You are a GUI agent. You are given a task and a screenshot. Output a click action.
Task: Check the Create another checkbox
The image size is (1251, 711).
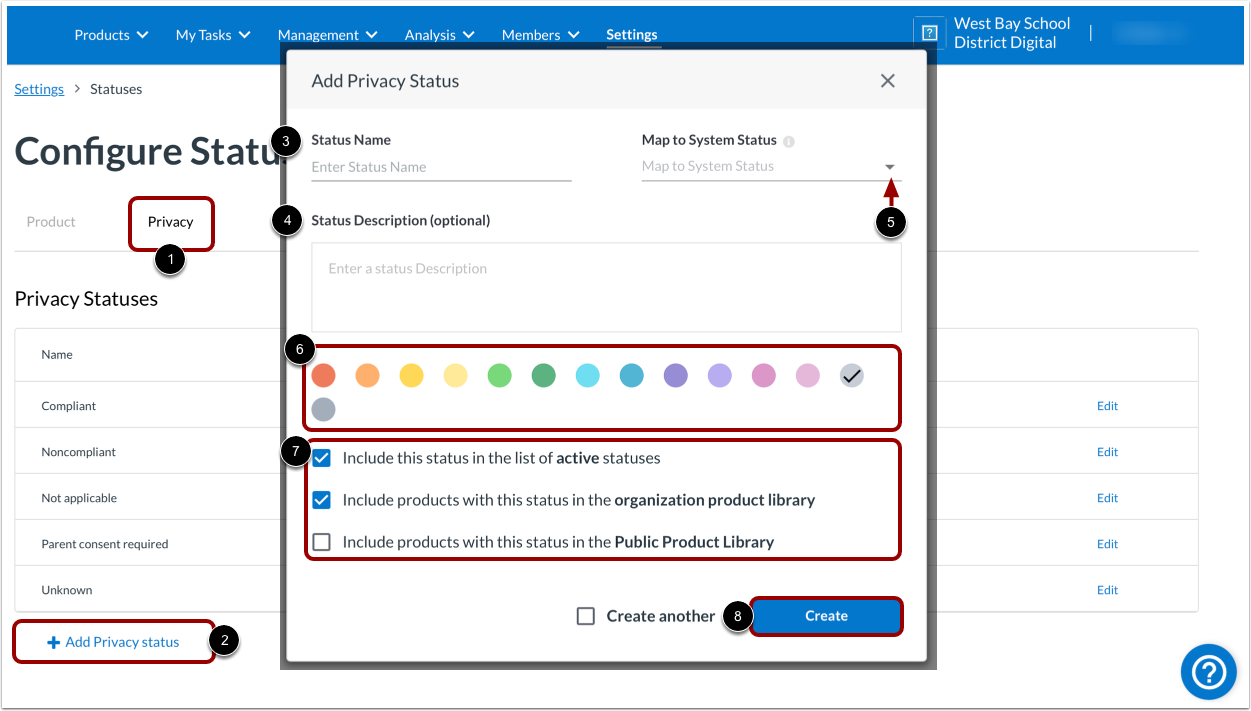pos(585,616)
